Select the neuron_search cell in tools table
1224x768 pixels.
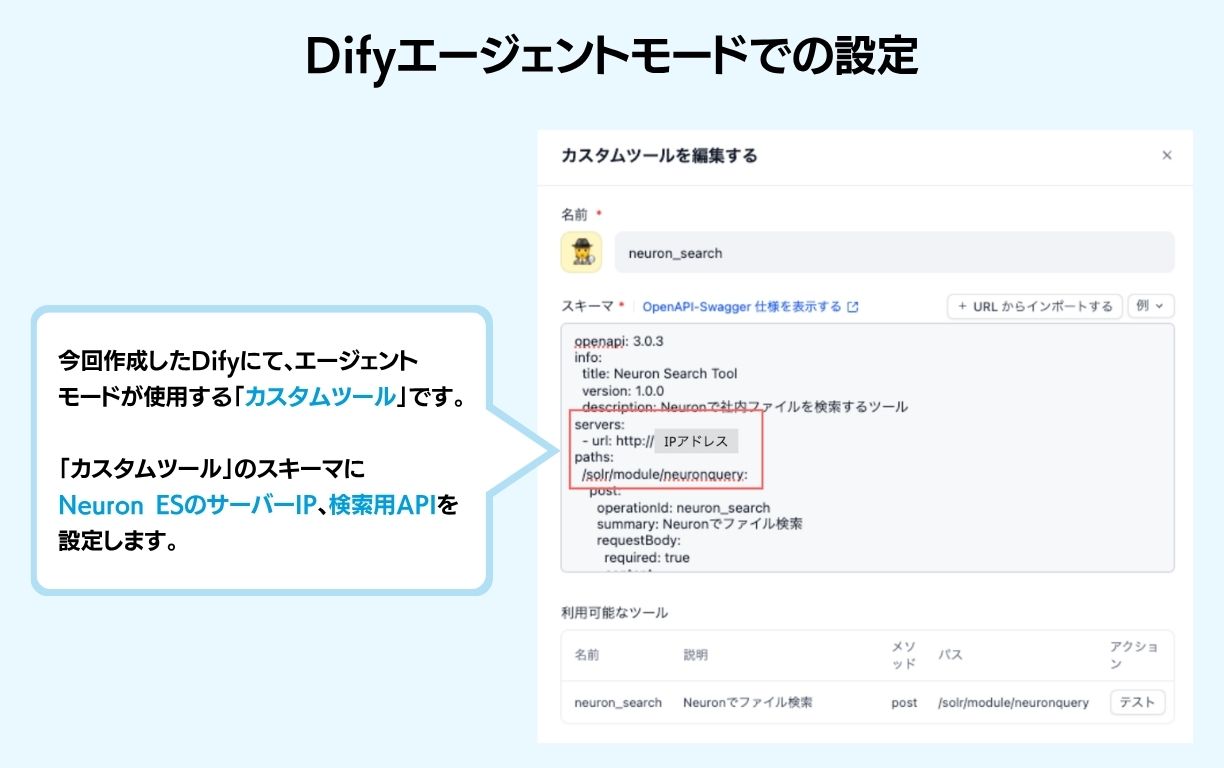coord(618,703)
